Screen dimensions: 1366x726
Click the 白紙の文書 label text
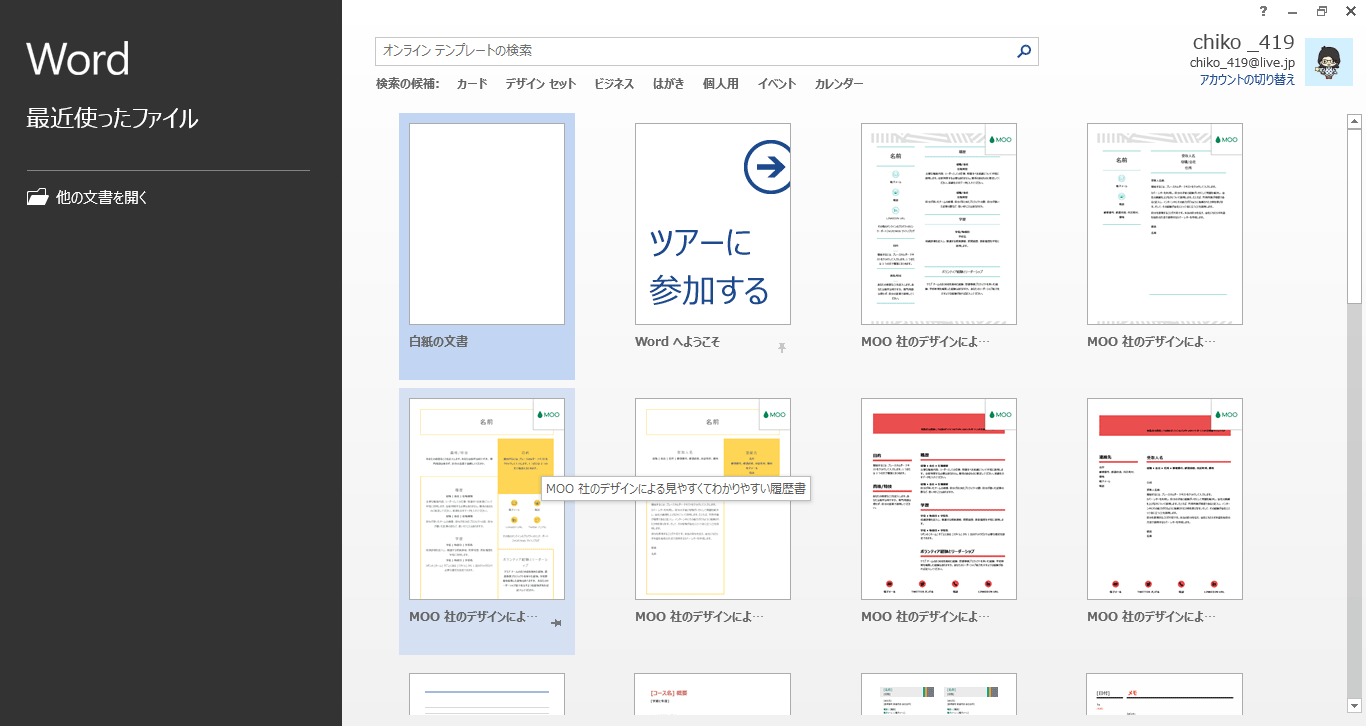coord(439,341)
